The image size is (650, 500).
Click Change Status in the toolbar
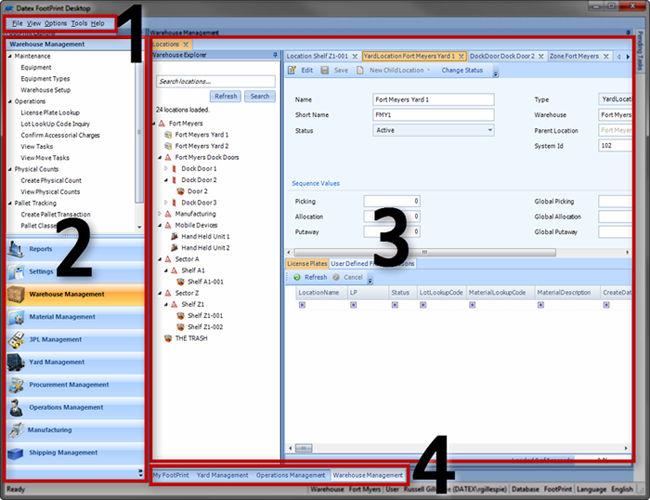462,70
